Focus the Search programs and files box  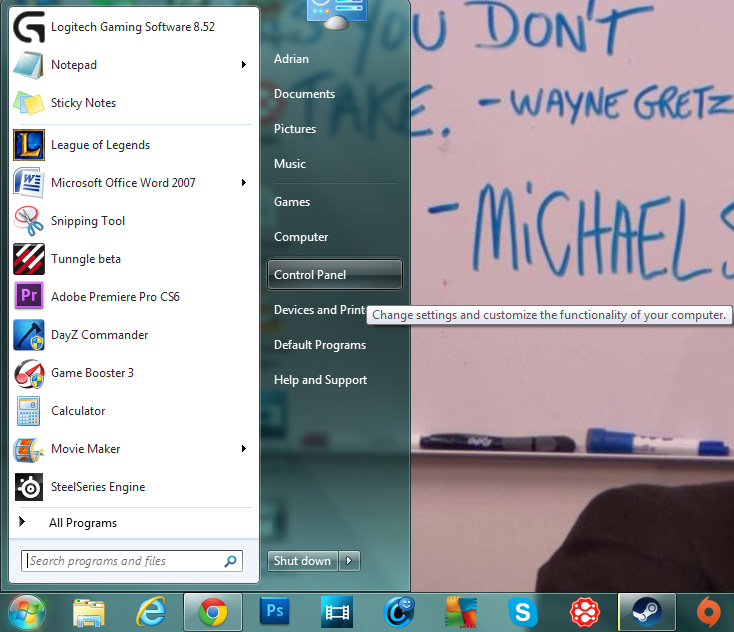click(132, 561)
